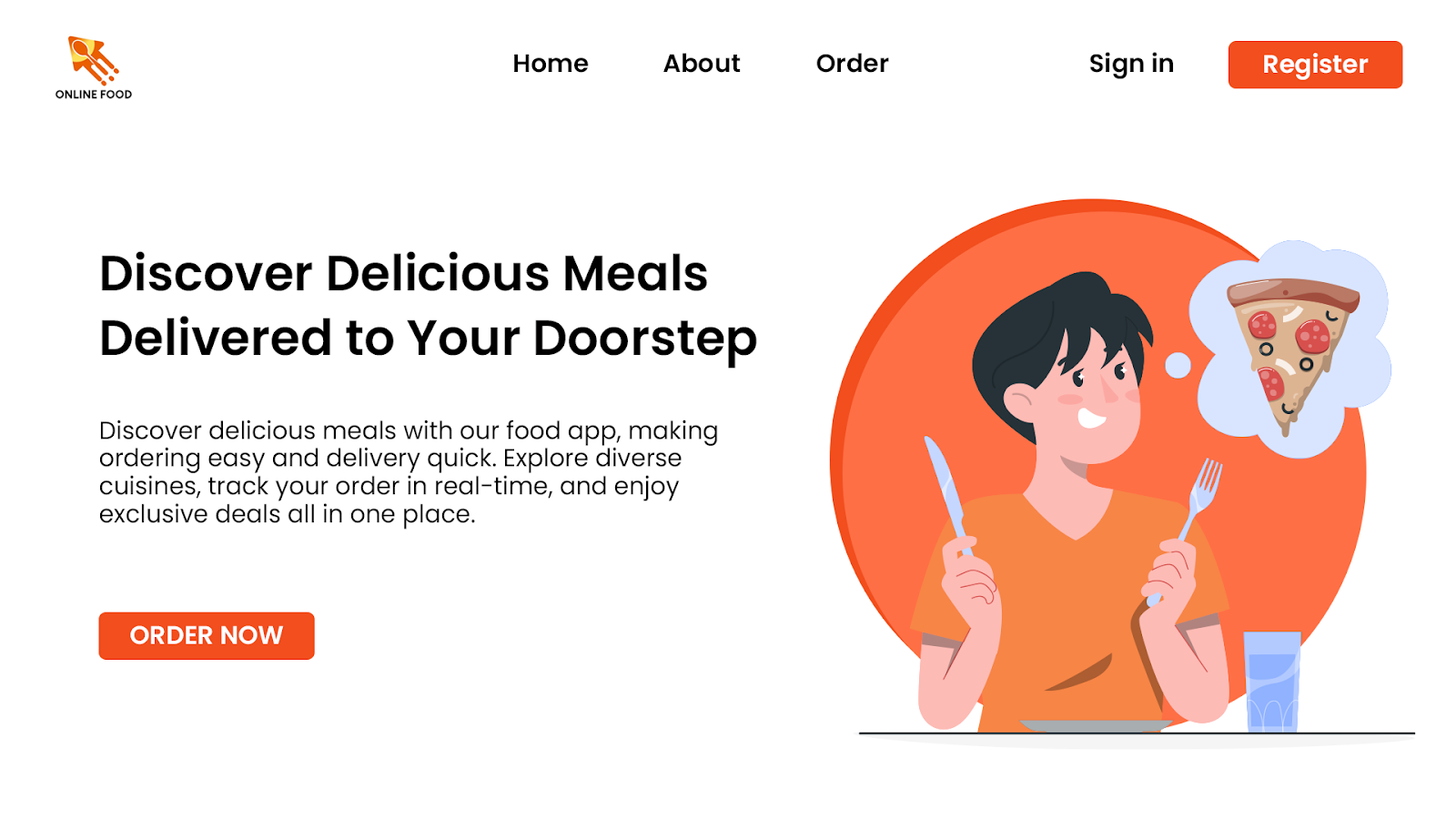Click the Discover Delicious Meals headline
The height and width of the screenshot is (819, 1456).
point(403,273)
